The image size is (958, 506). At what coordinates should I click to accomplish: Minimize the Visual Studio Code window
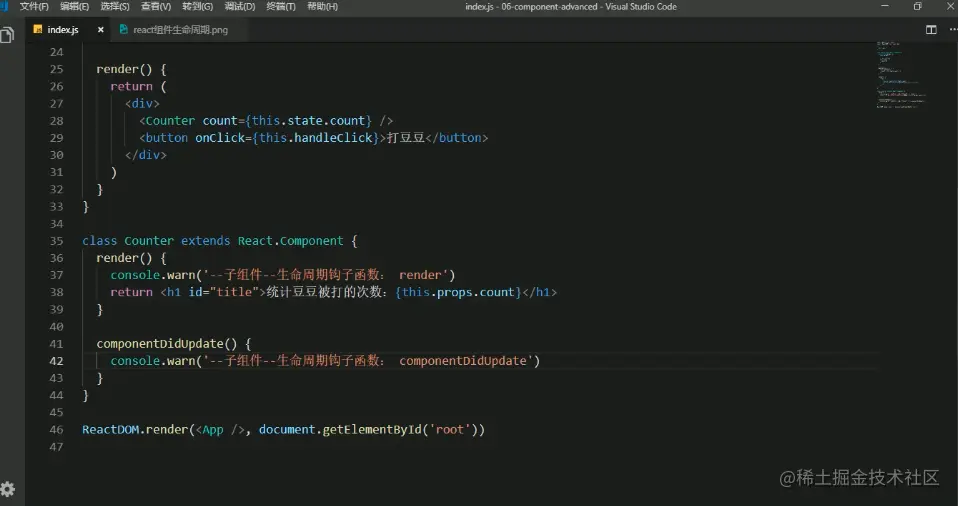tap(885, 6)
